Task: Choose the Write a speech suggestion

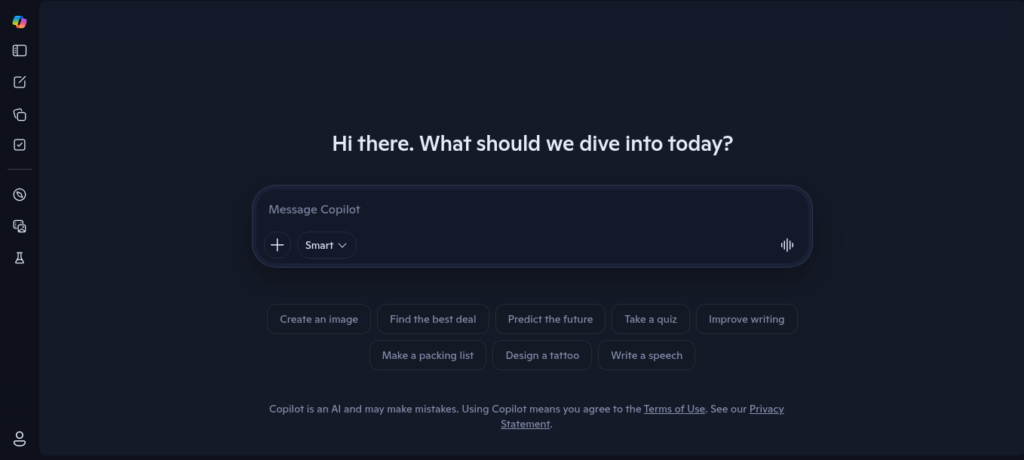Action: (647, 355)
